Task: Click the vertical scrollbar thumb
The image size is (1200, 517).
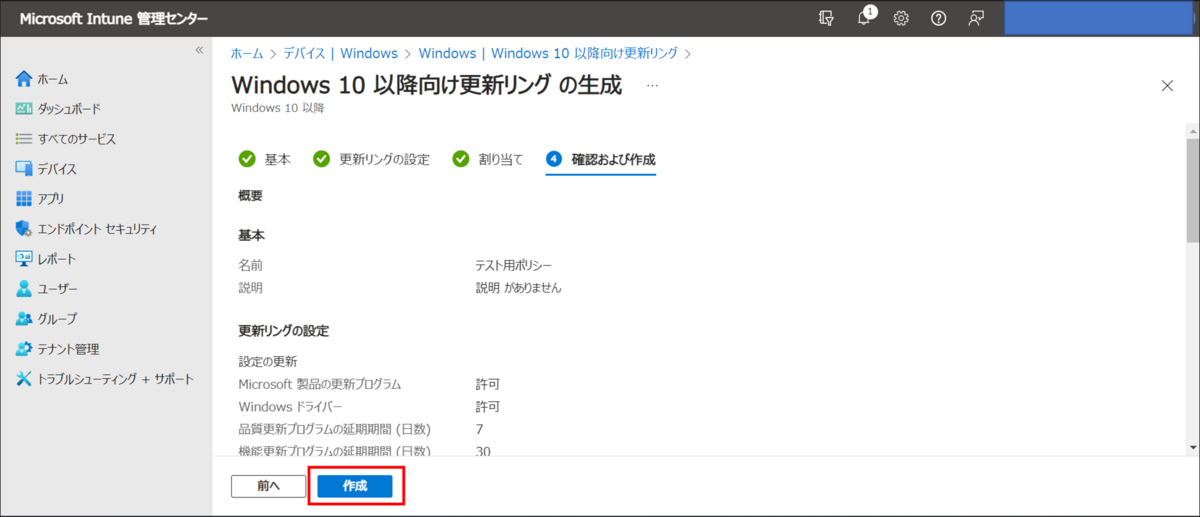Action: 1192,190
